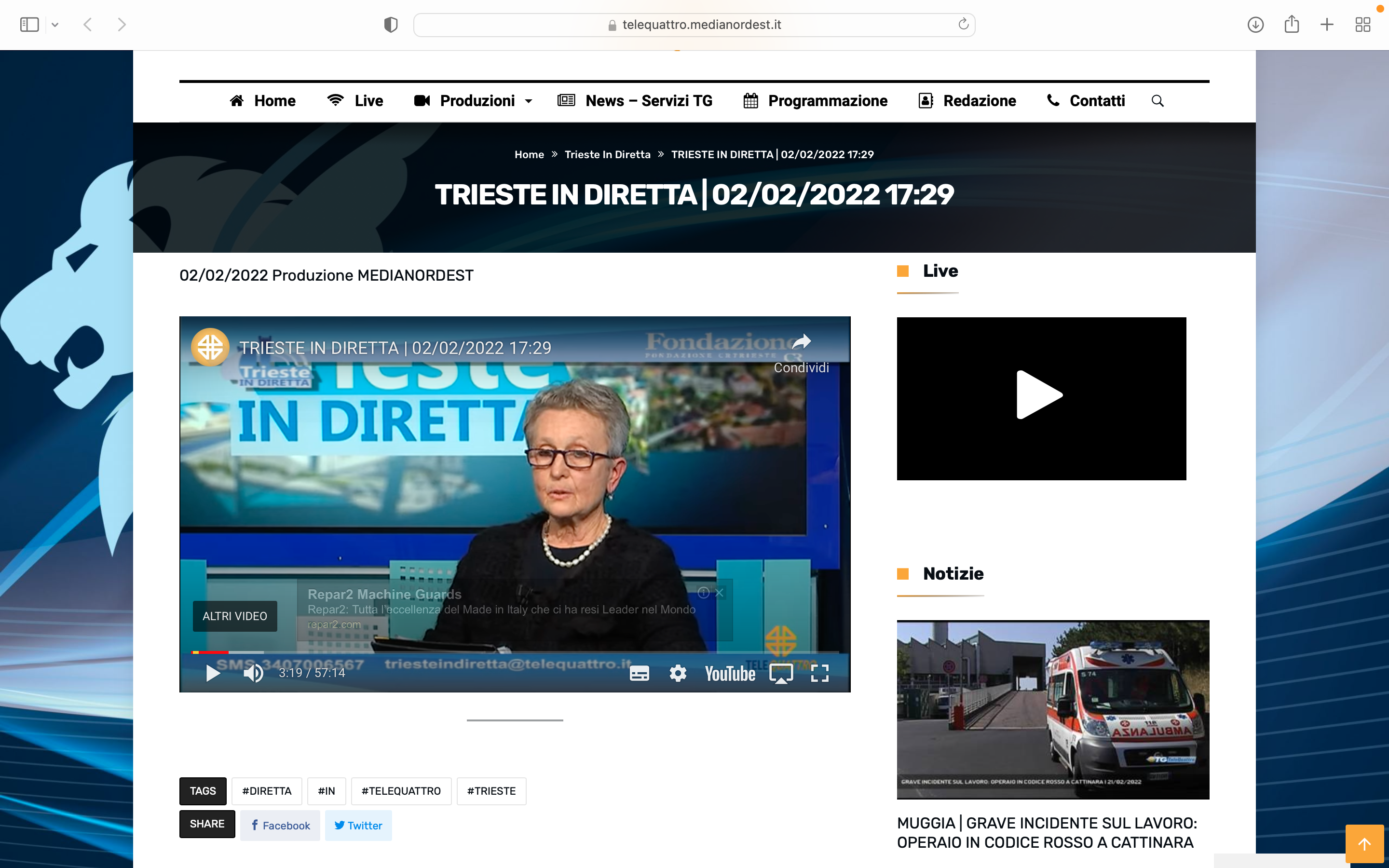Viewport: 1389px width, 868px height.
Task: Click the back-to-top arrow button
Action: 1364,844
